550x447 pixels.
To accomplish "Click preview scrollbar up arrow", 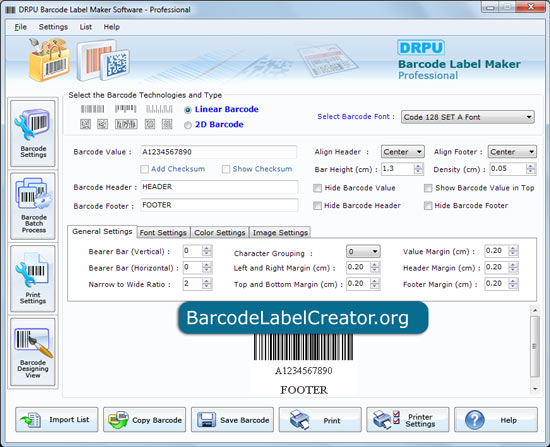I will (535, 310).
